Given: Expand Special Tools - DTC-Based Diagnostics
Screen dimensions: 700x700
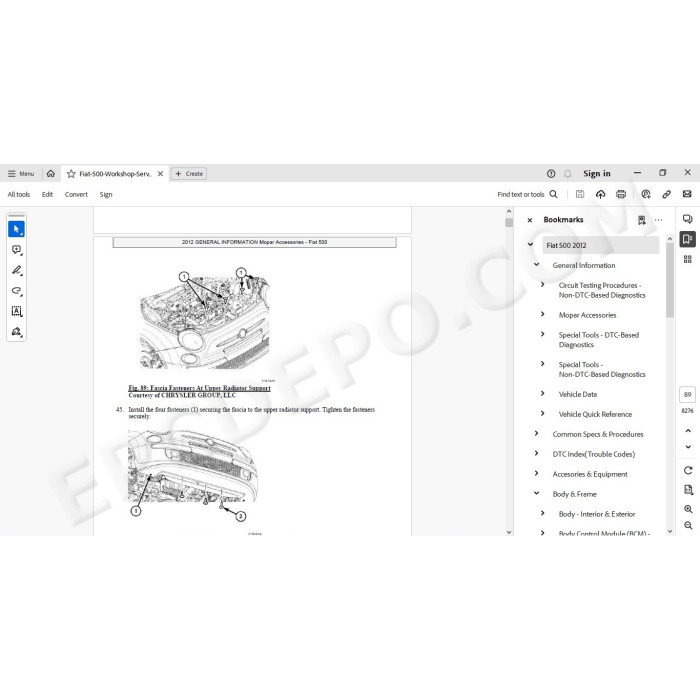Looking at the screenshot, I should point(543,334).
